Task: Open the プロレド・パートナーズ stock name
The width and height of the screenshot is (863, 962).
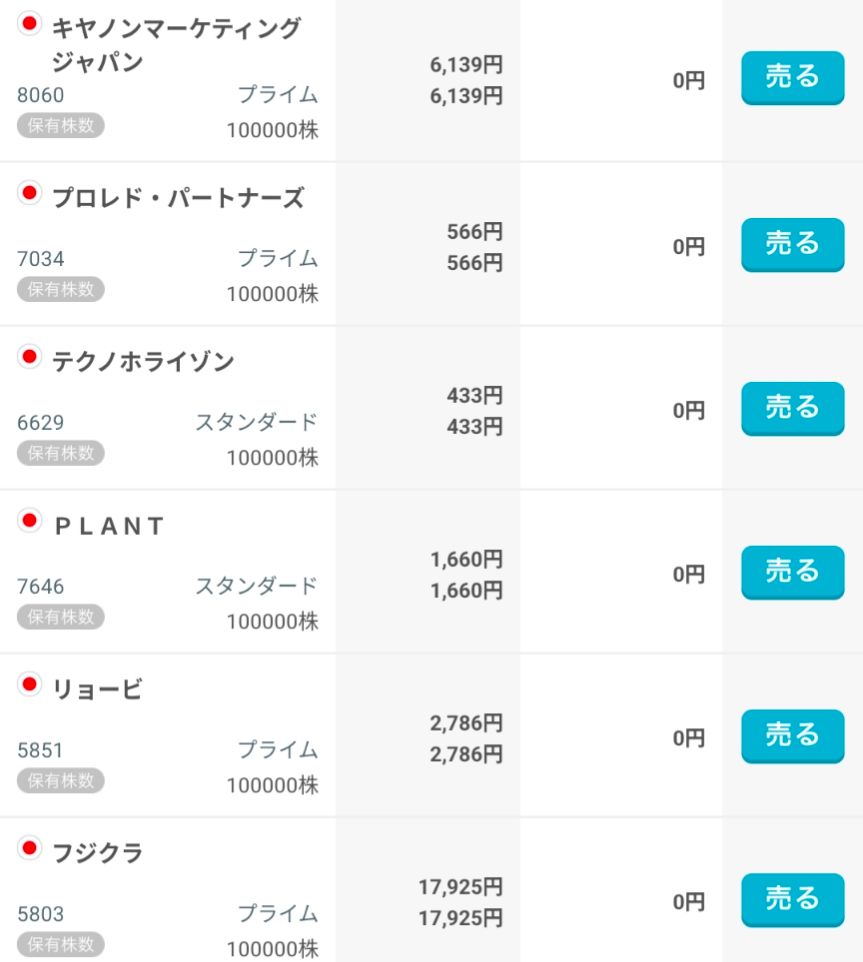Action: tap(177, 198)
